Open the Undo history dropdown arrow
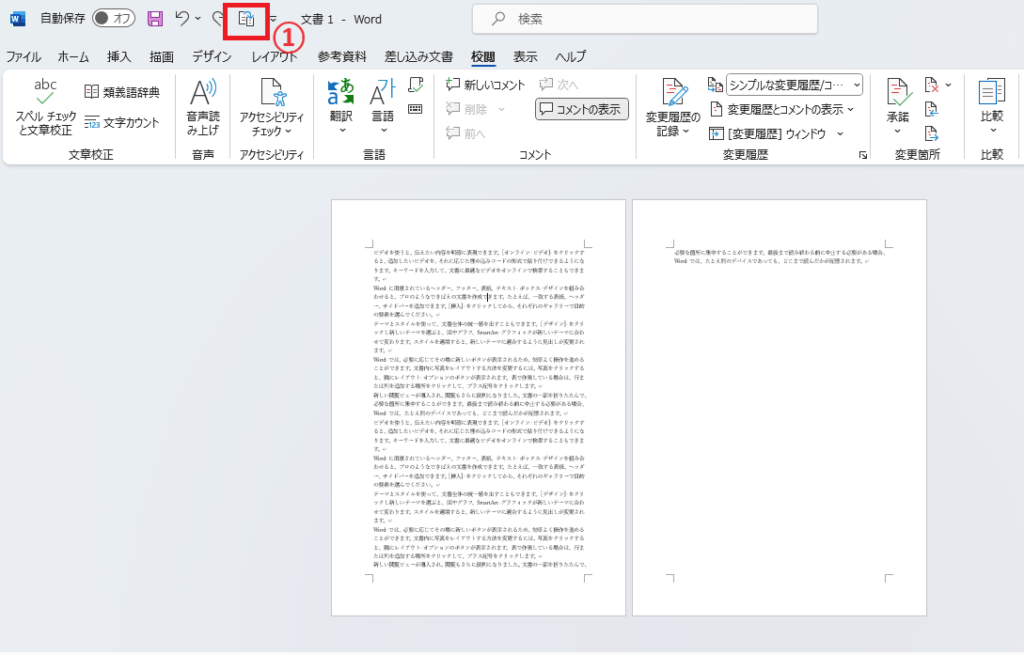This screenshot has width=1024, height=654. 198,19
